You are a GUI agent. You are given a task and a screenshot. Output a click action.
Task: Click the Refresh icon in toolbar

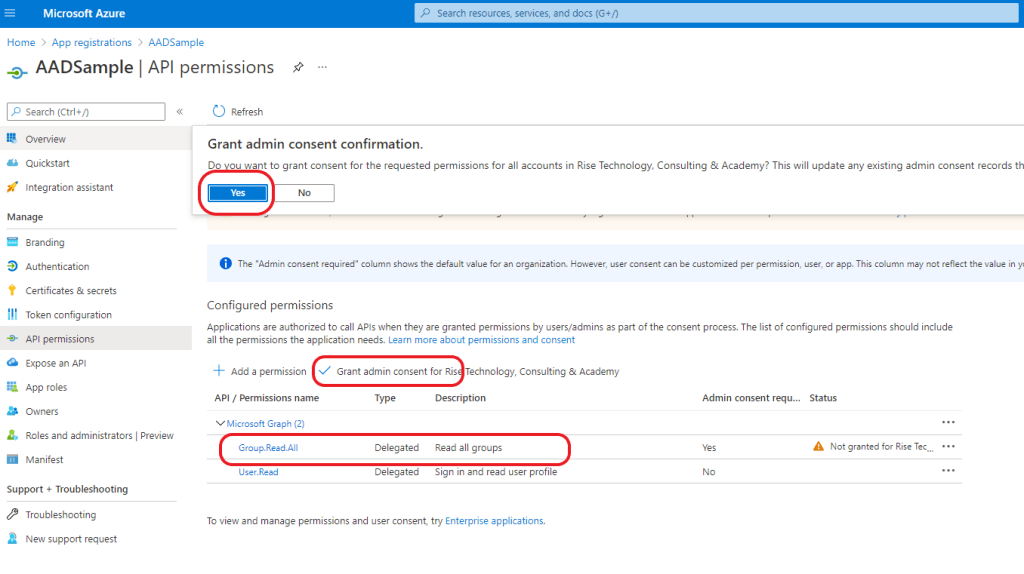pyautogui.click(x=219, y=112)
